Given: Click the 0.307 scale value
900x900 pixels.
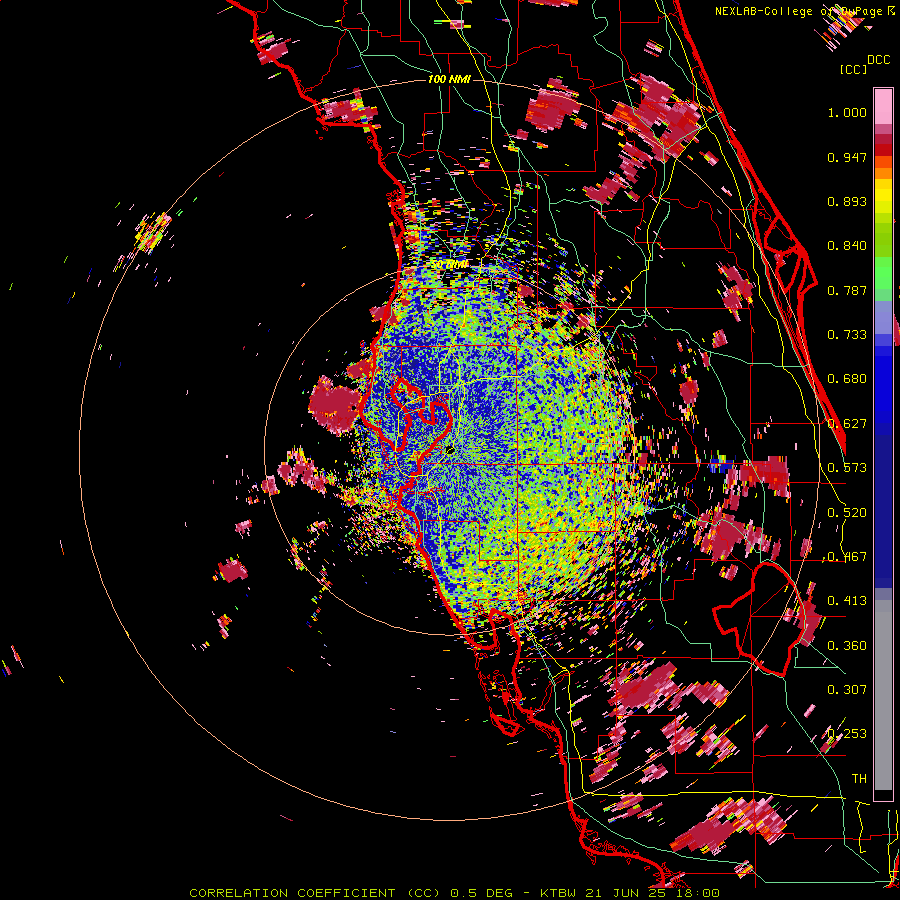Looking at the screenshot, I should [x=847, y=690].
